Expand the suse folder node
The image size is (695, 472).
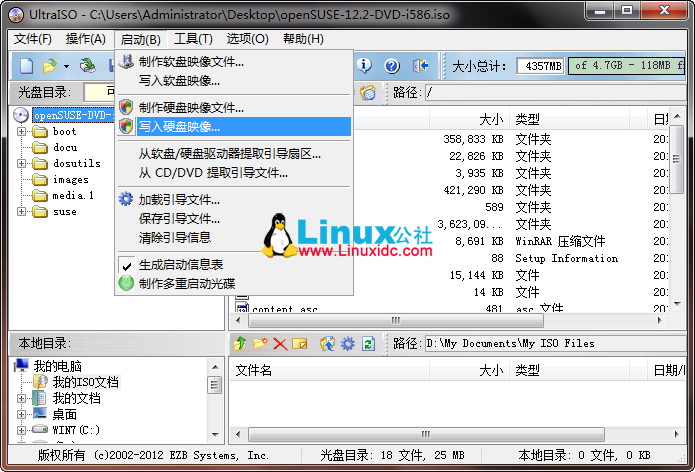pyautogui.click(x=21, y=211)
